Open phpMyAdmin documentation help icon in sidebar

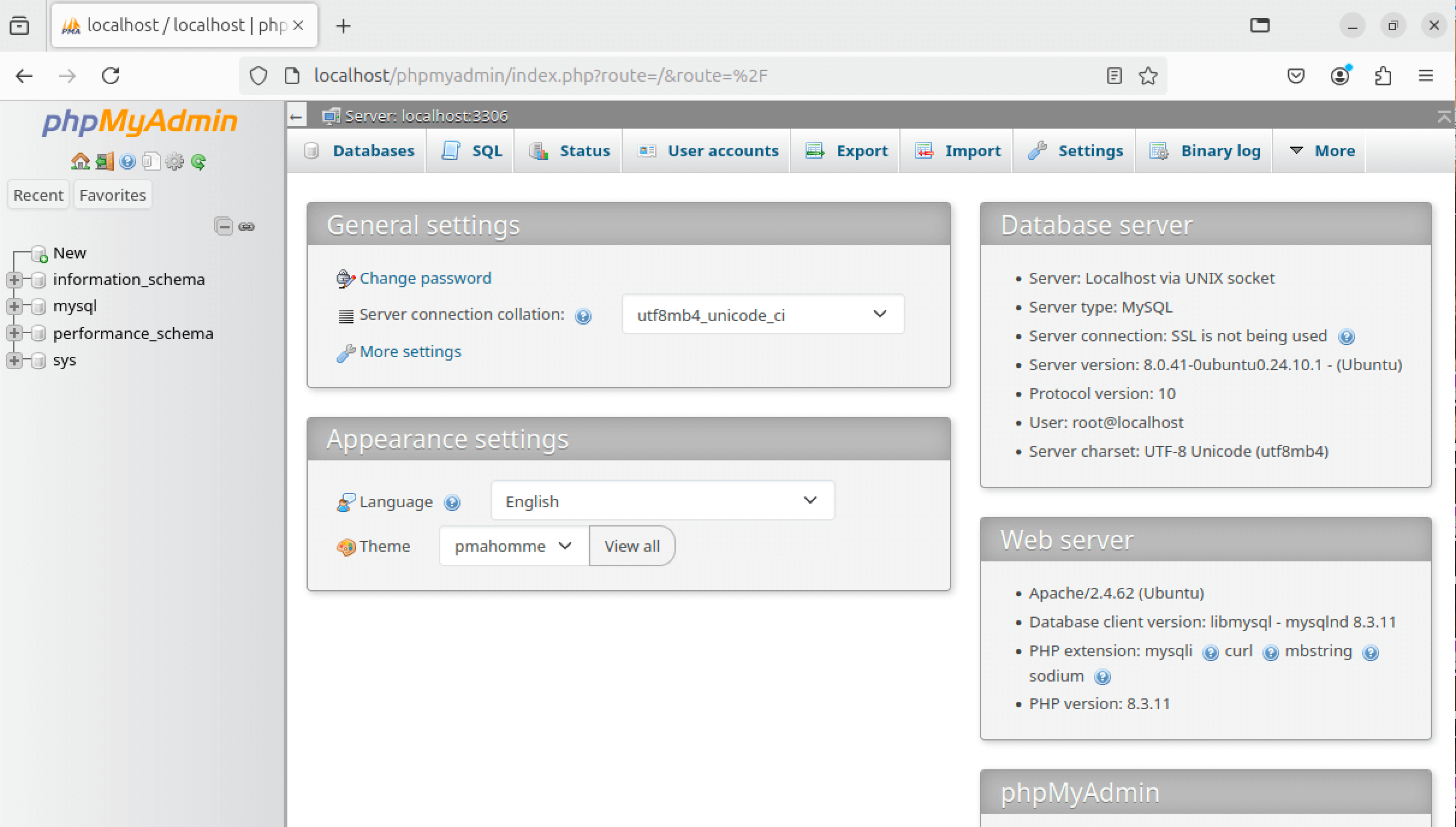tap(127, 161)
